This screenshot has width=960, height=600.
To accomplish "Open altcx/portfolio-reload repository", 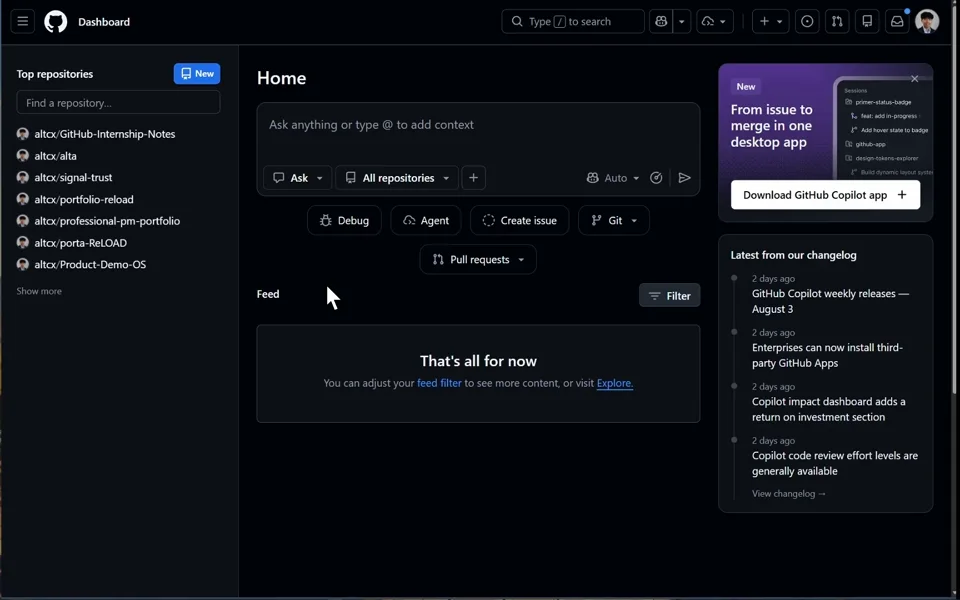I will point(84,200).
